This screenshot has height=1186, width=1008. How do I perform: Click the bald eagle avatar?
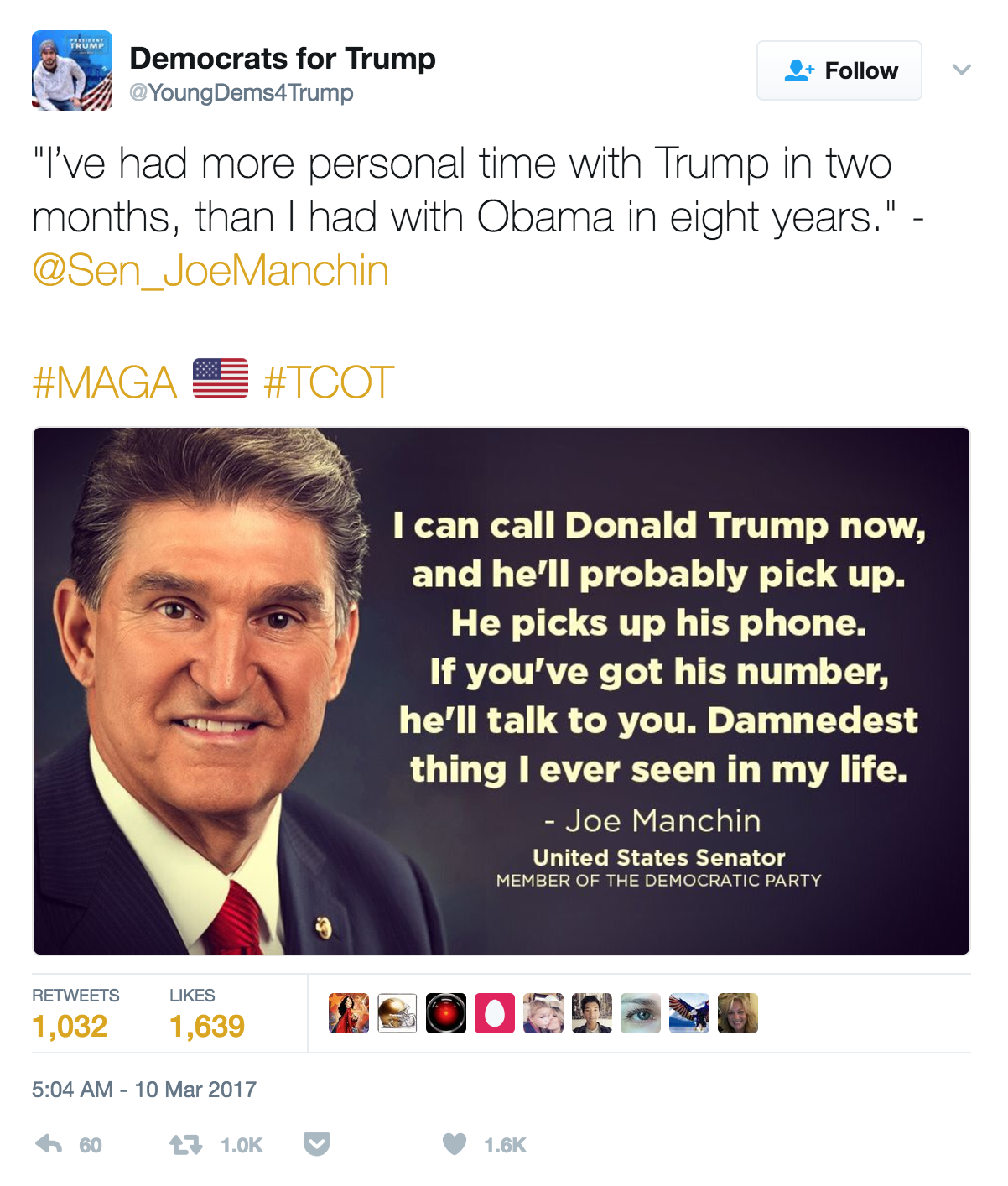tap(689, 1013)
